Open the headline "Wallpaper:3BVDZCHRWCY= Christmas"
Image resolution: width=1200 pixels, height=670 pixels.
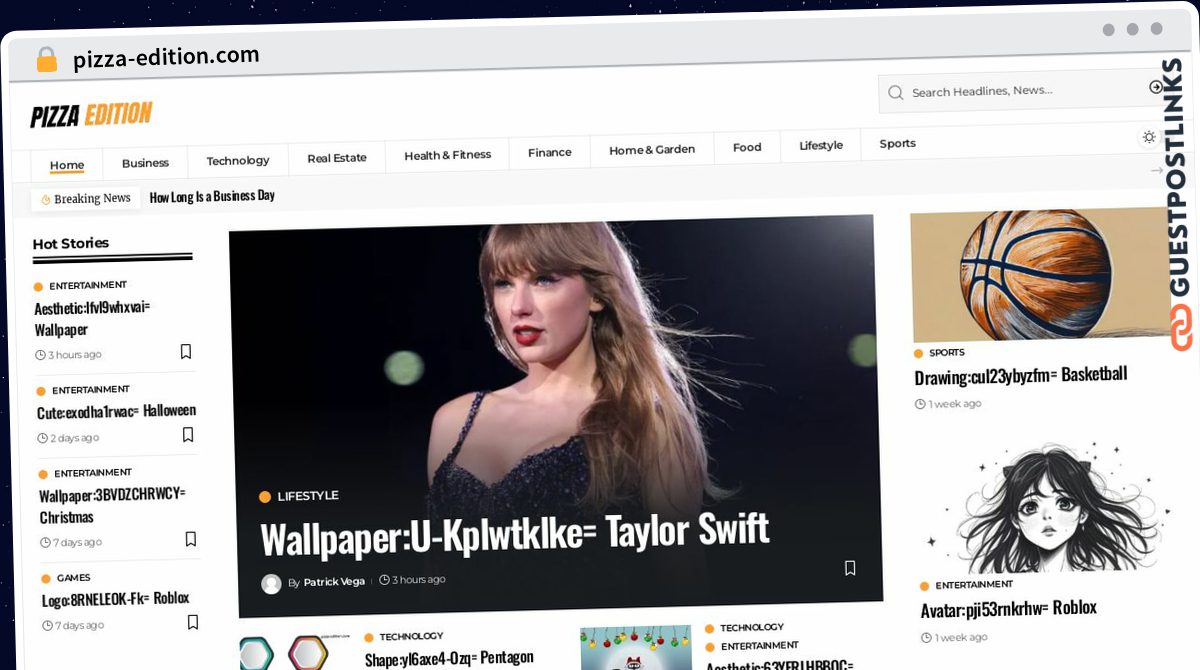coord(113,505)
